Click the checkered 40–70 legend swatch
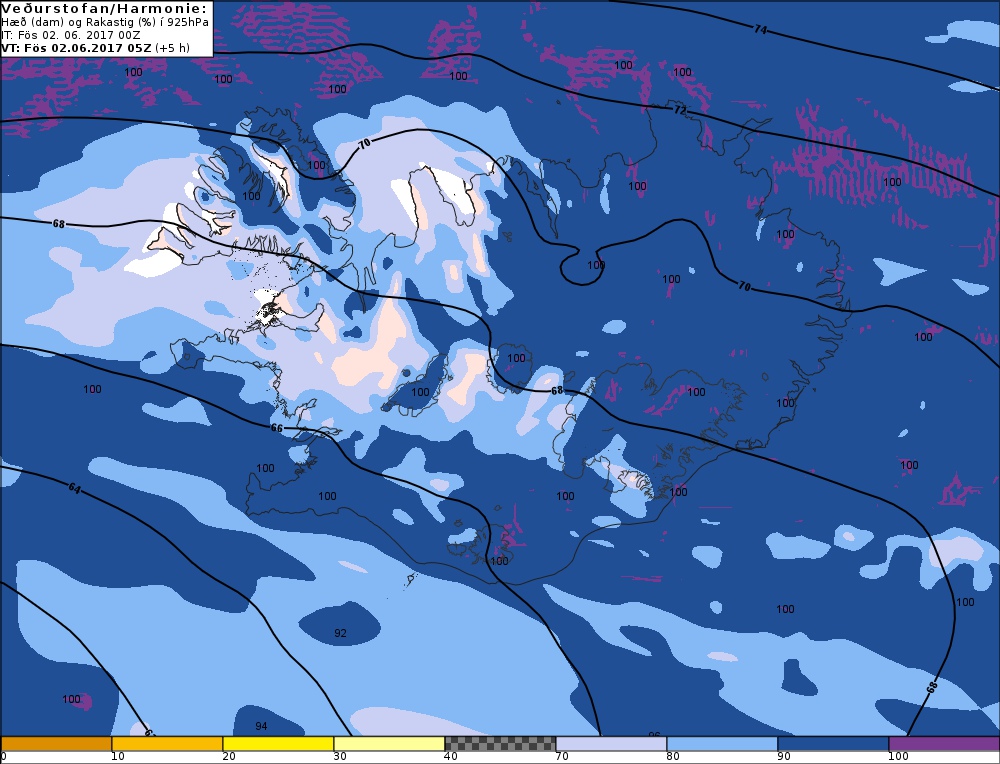Image resolution: width=1000 pixels, height=764 pixels. 500,744
